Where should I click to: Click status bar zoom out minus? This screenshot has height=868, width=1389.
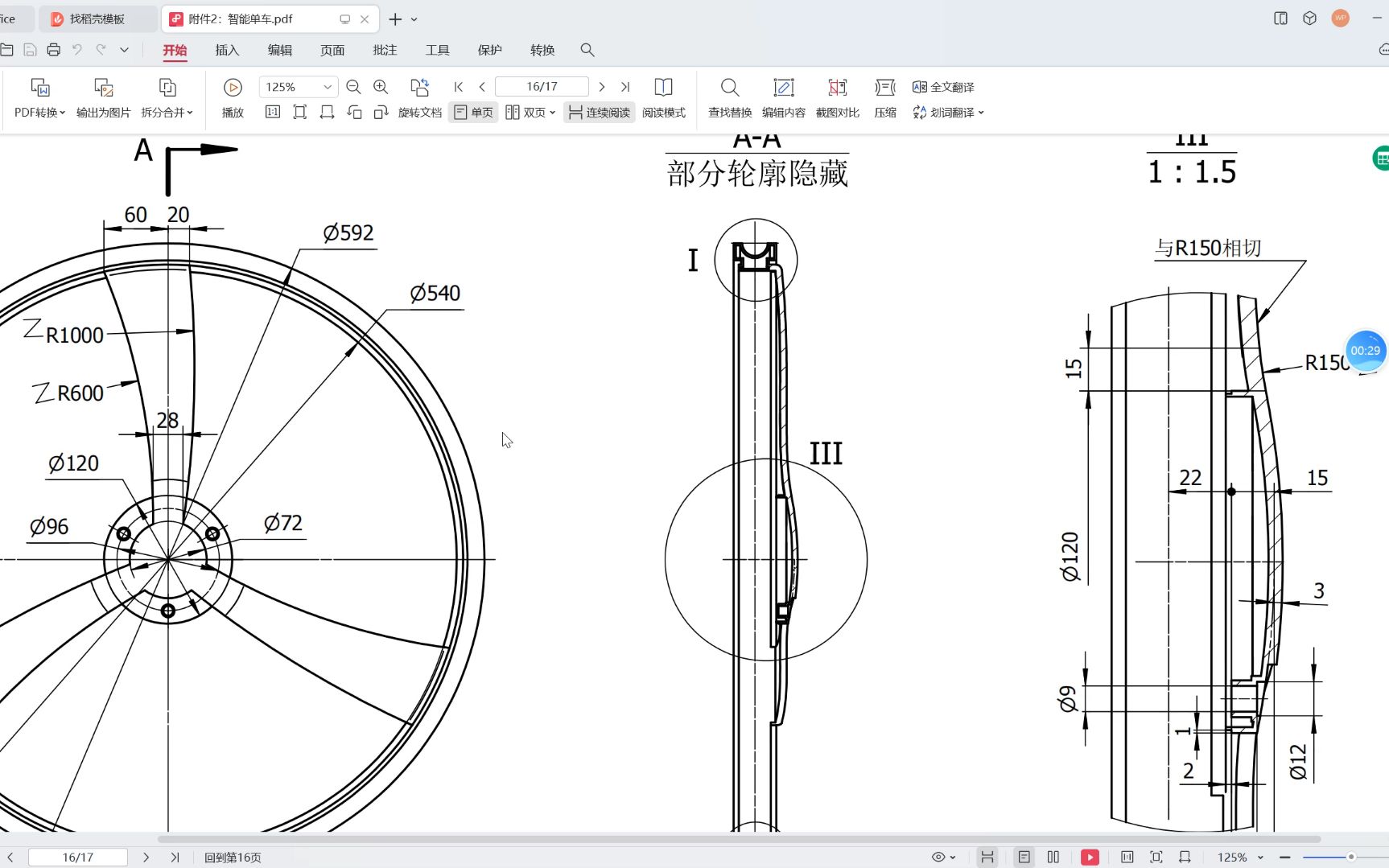[x=1285, y=858]
